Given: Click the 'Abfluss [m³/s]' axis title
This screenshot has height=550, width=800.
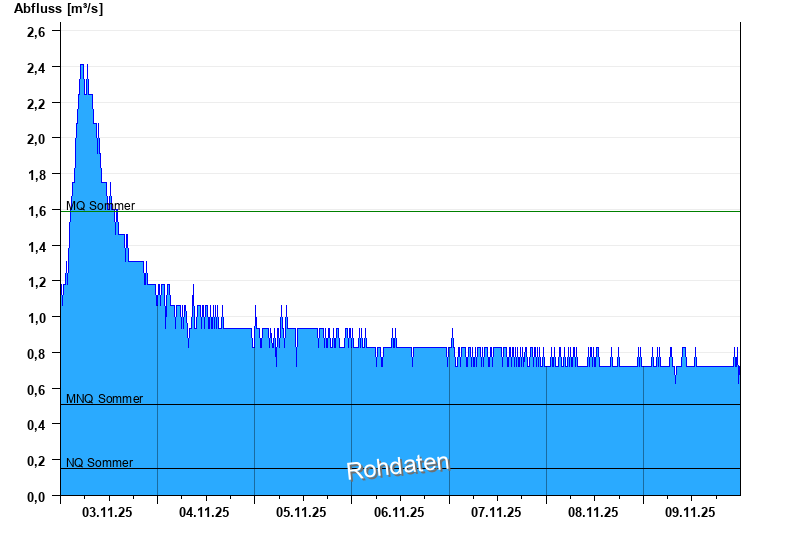Looking at the screenshot, I should (58, 9).
